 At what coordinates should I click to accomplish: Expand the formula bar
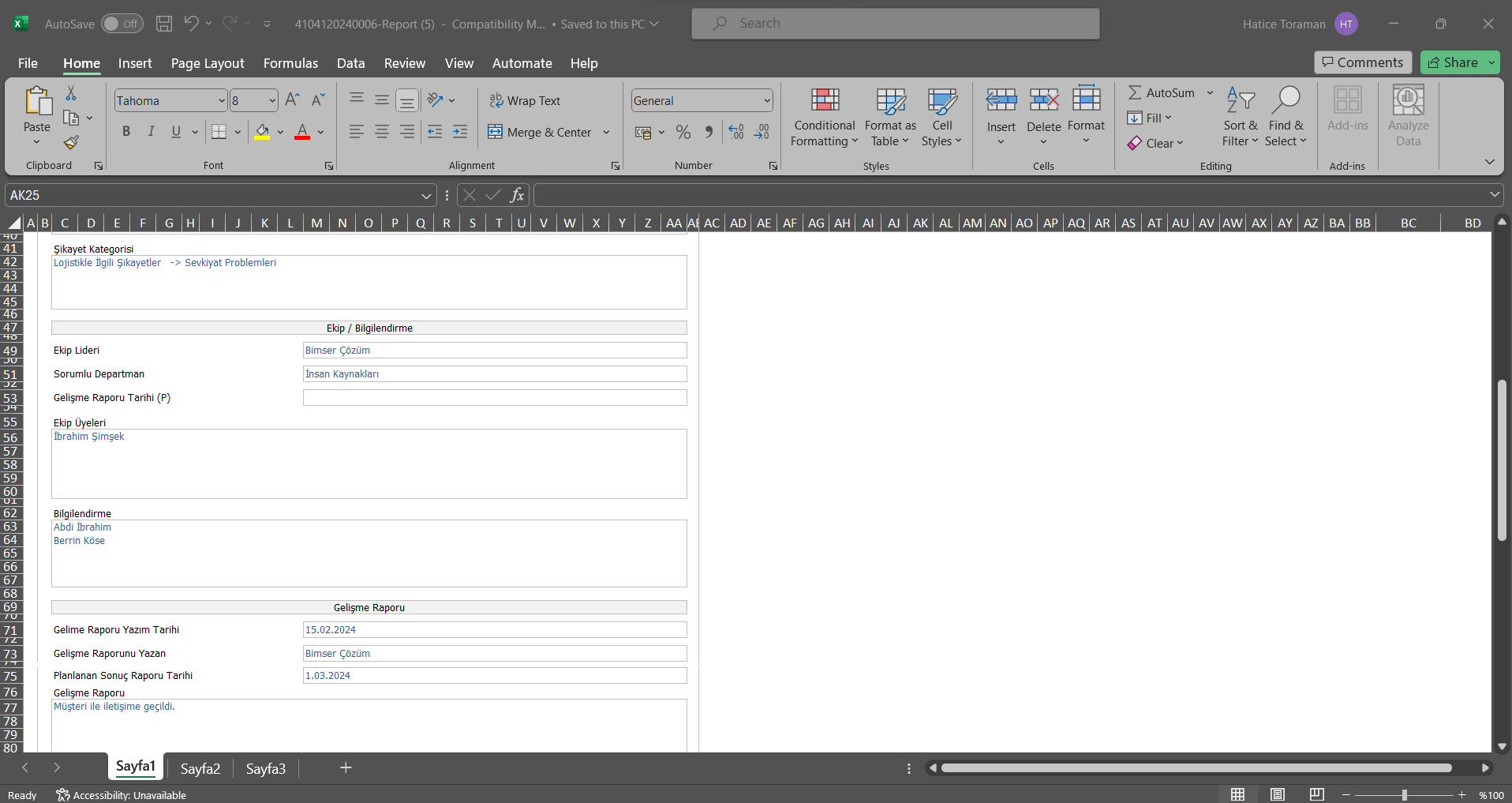(1495, 194)
